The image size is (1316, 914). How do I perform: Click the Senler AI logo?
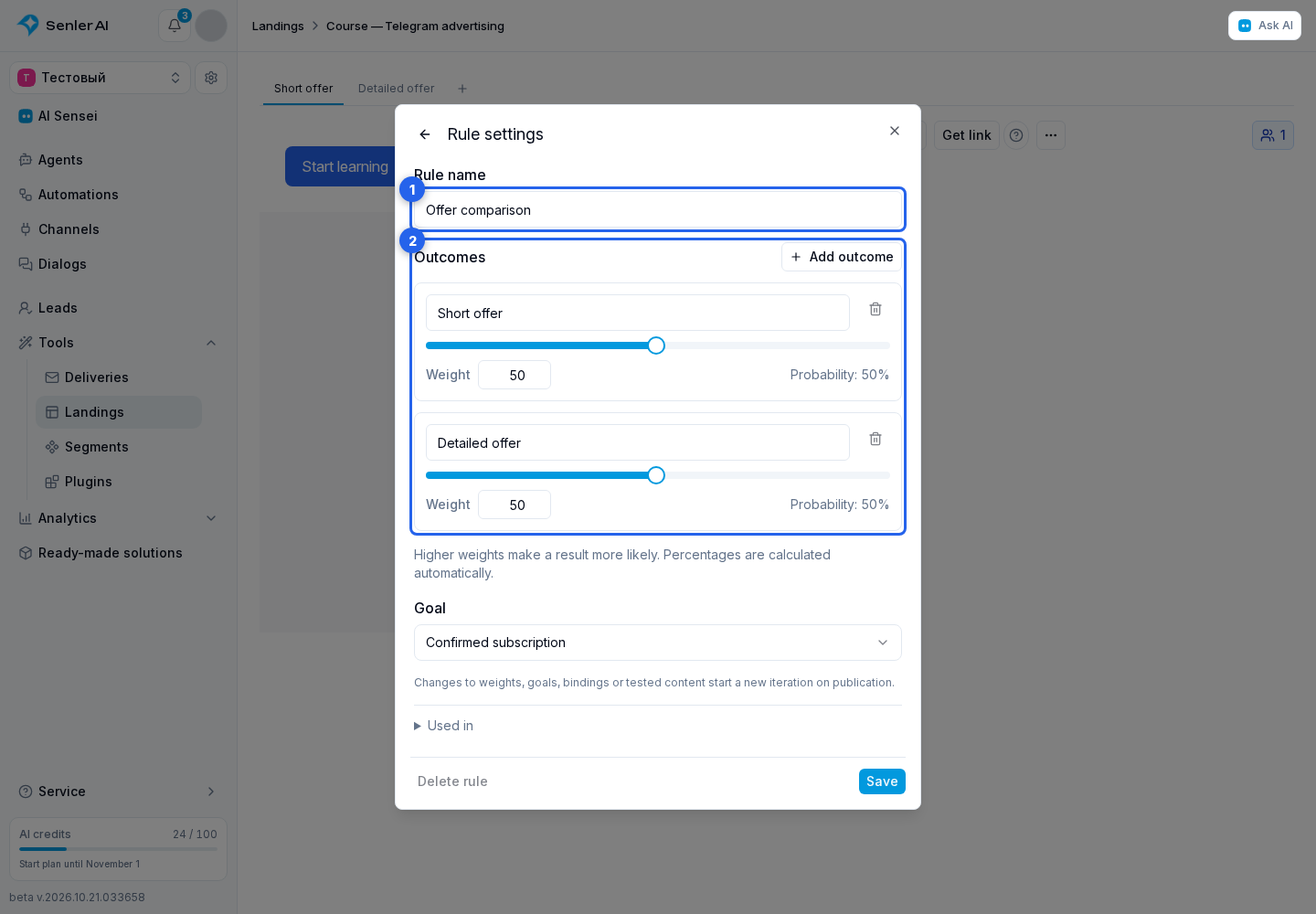[63, 26]
